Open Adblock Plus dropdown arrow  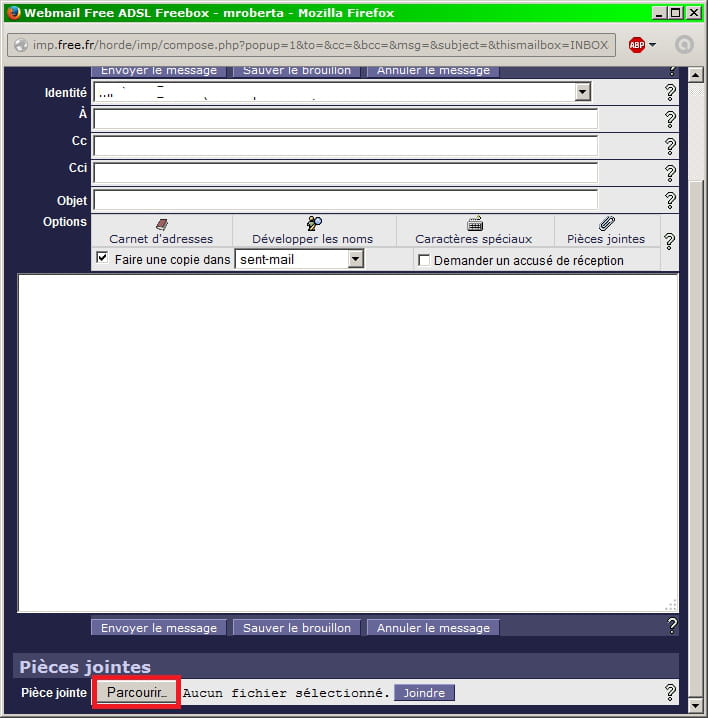[653, 45]
